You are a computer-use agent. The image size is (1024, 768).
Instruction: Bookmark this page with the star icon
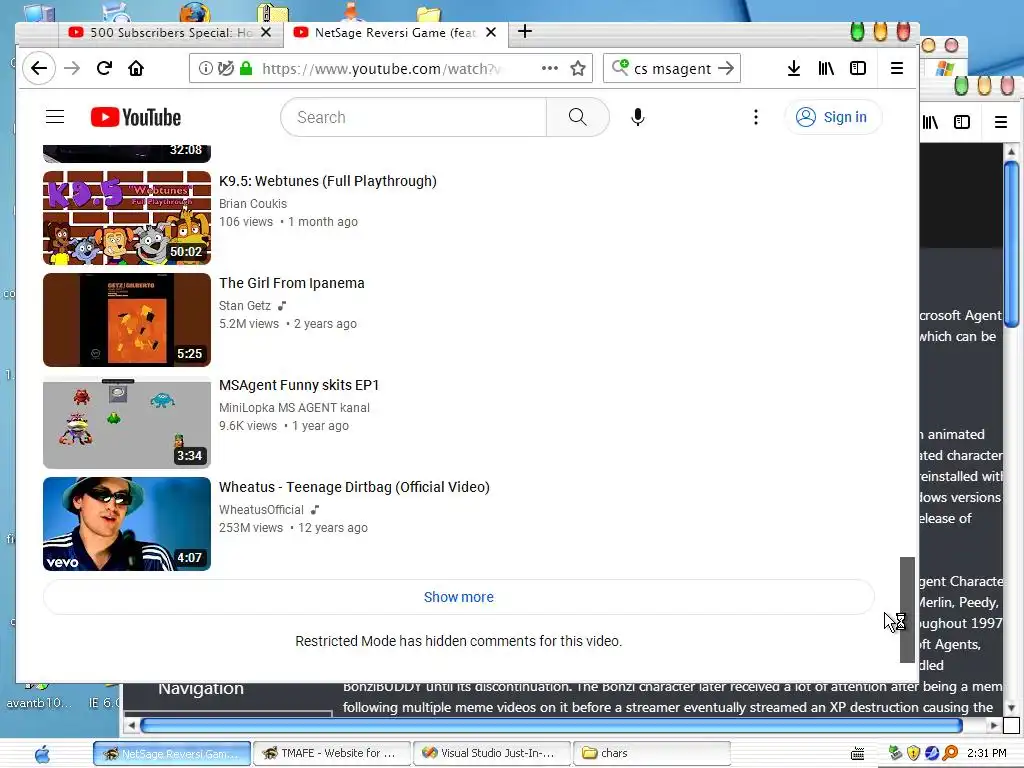click(x=577, y=69)
